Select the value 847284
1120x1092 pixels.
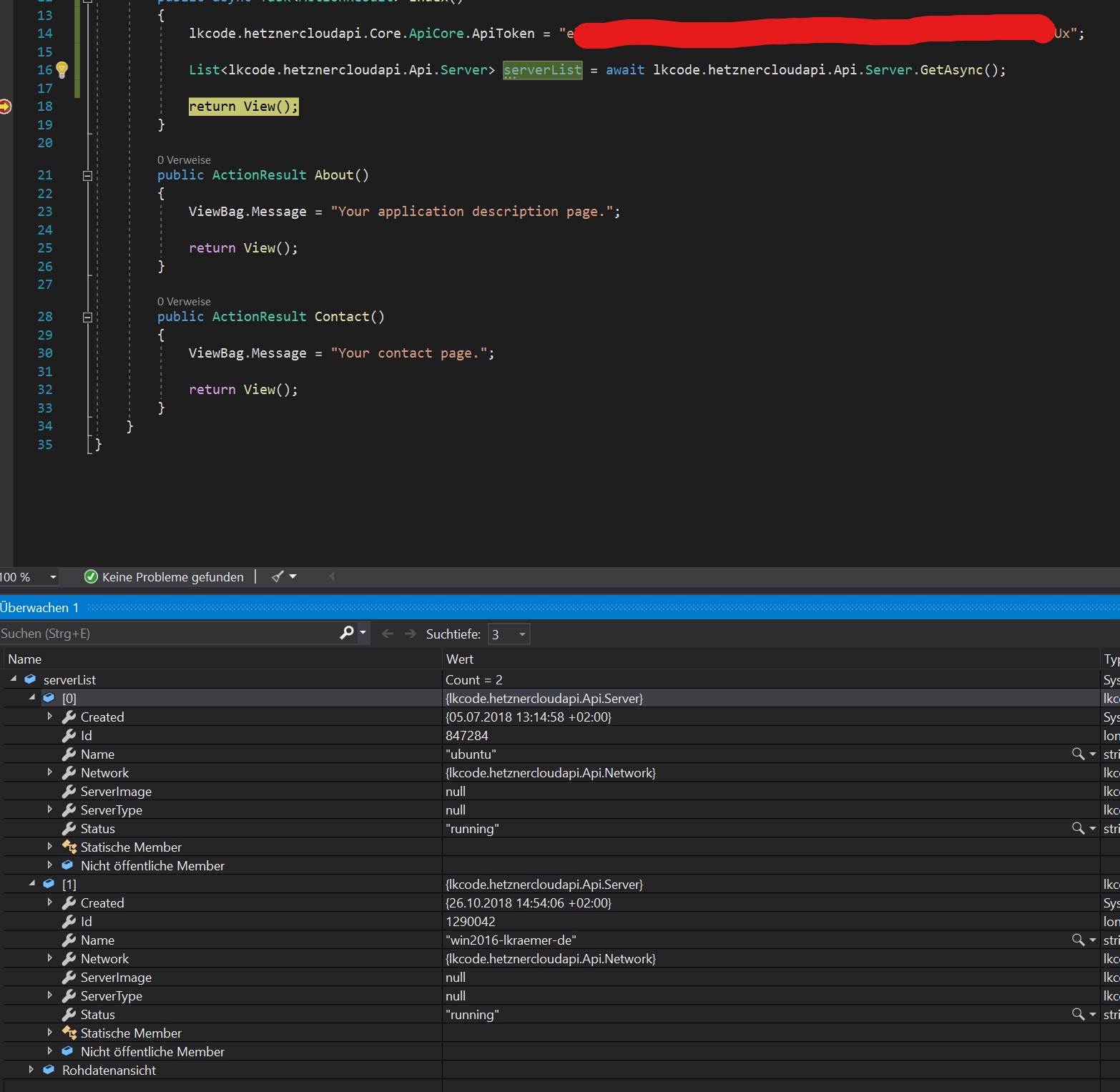tap(467, 735)
